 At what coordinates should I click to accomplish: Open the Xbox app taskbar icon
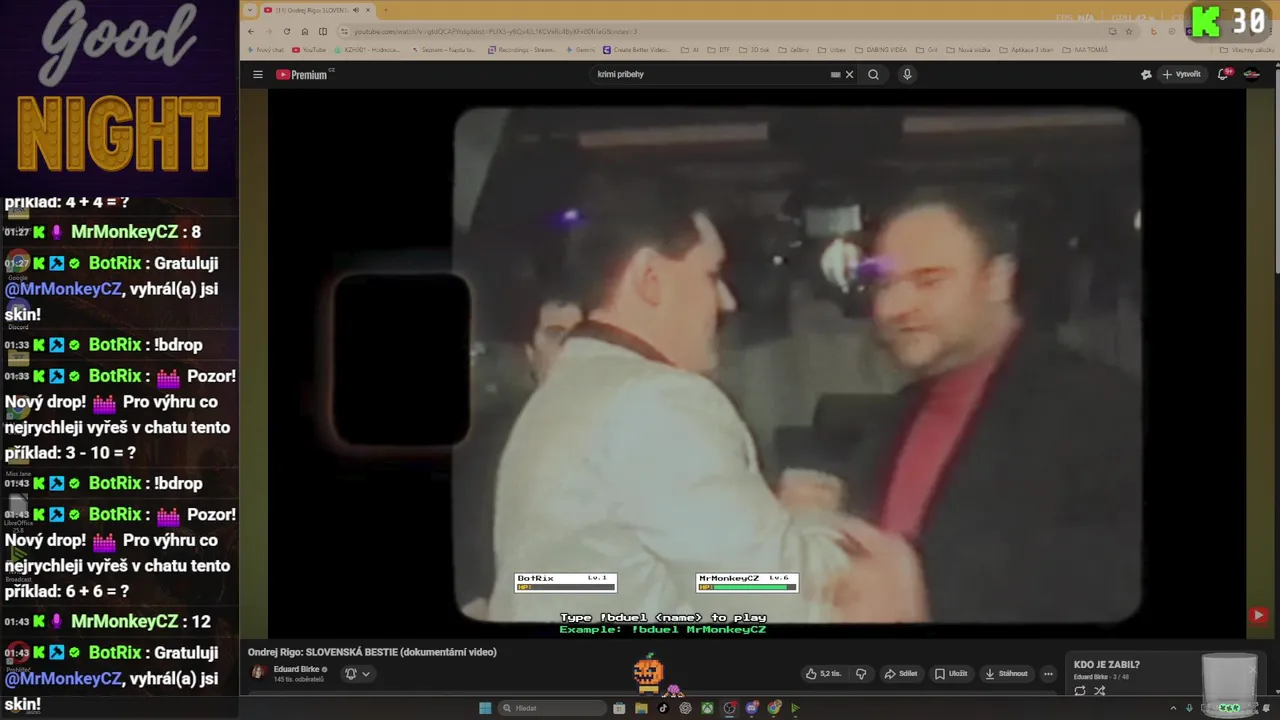pyautogui.click(x=707, y=708)
